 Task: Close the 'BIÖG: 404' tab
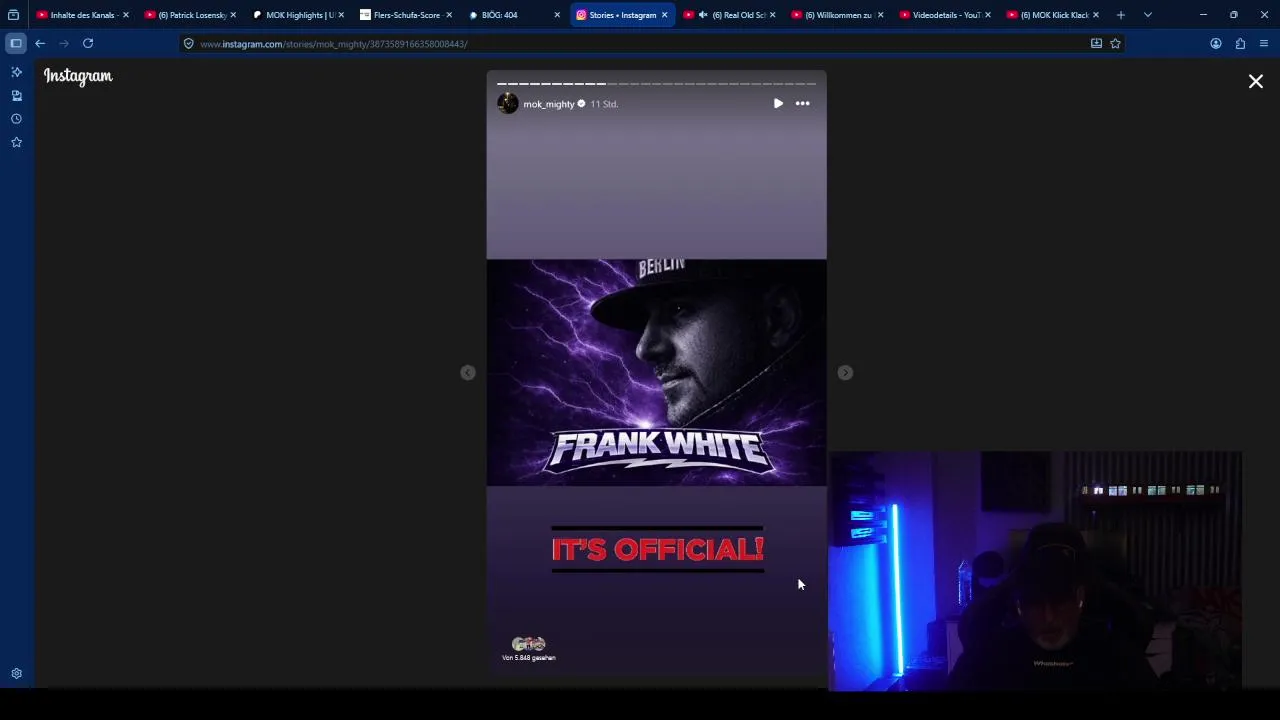[x=557, y=15]
